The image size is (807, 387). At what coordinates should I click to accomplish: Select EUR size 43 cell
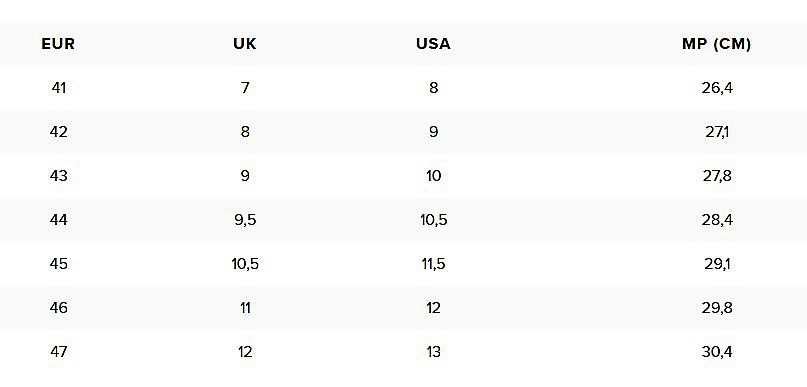(59, 176)
